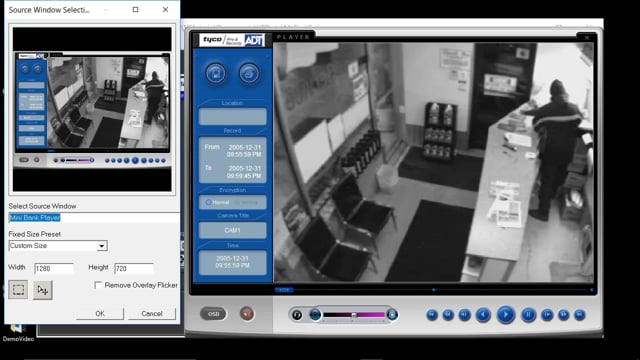Click the Location field in the player sidebar

pyautogui.click(x=232, y=116)
